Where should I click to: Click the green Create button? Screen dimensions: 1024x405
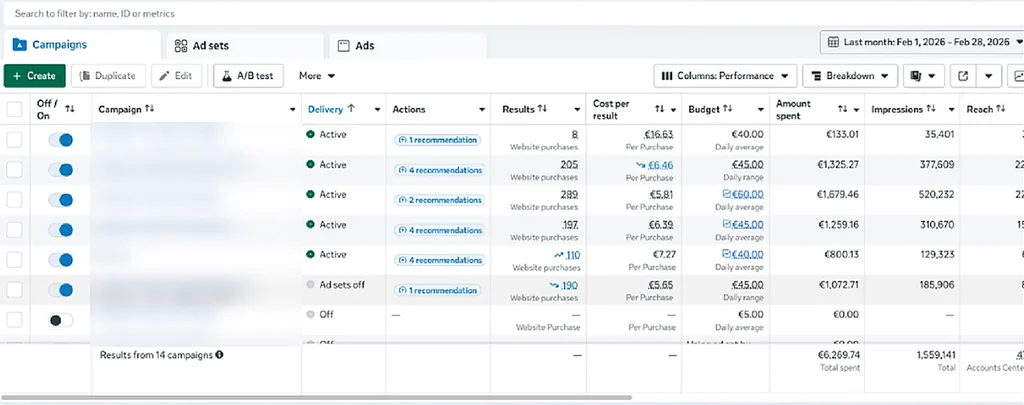[35, 76]
